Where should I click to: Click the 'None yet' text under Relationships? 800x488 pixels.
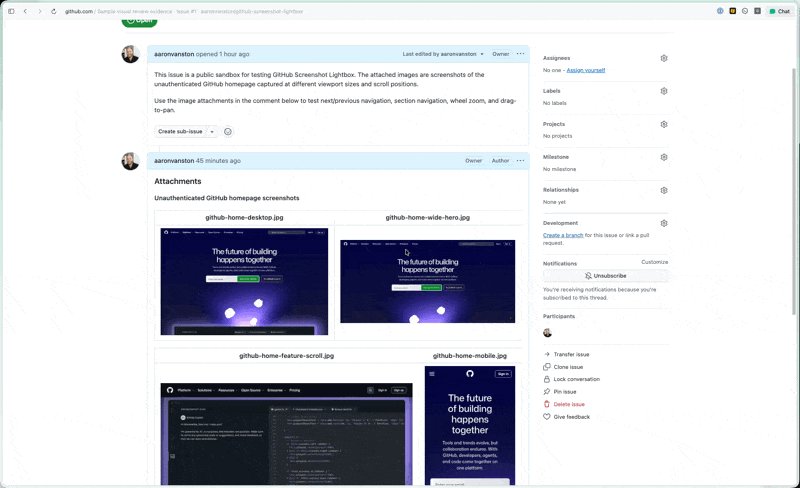[x=554, y=202]
